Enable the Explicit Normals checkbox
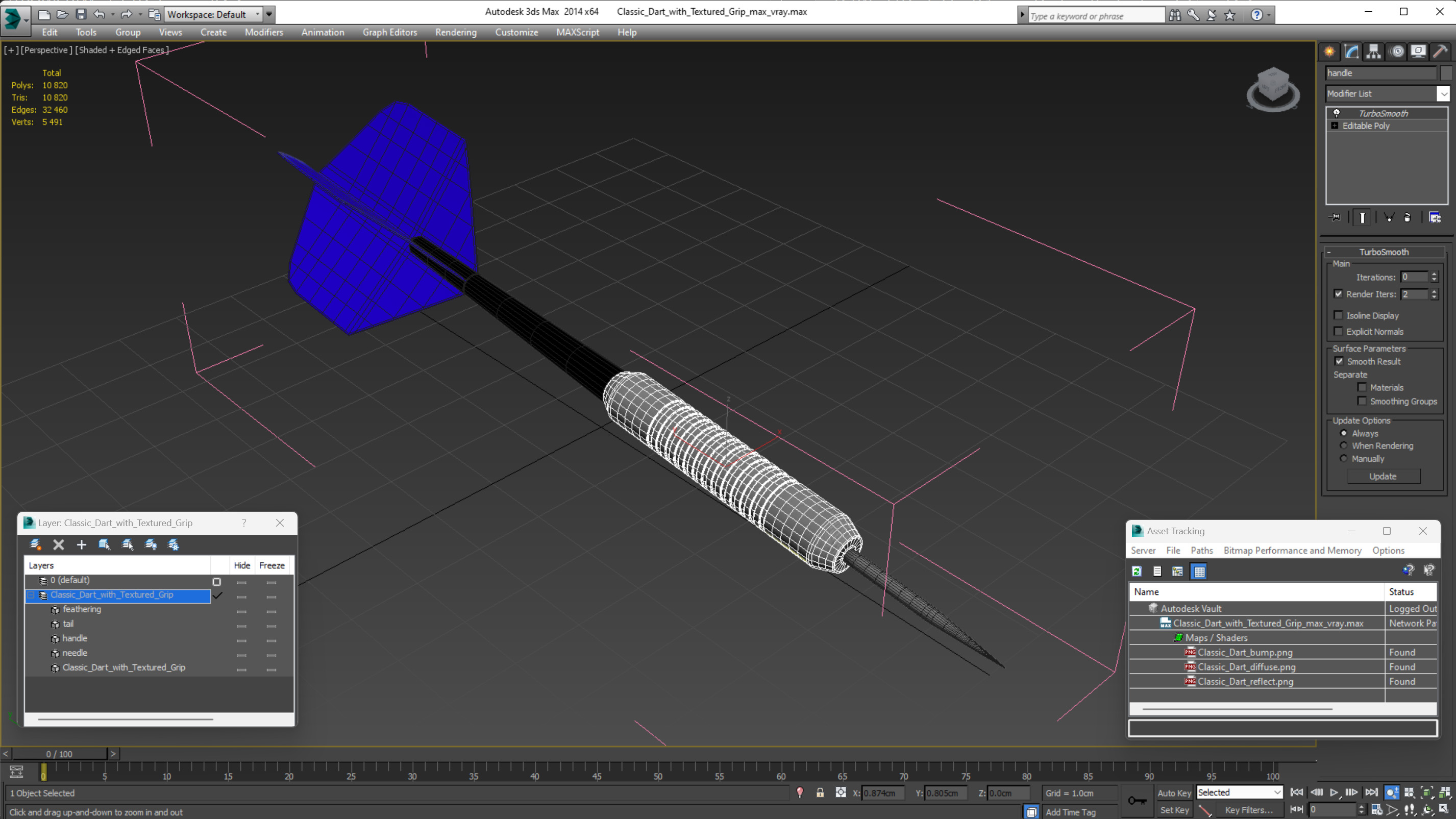Image resolution: width=1456 pixels, height=819 pixels. click(x=1338, y=331)
